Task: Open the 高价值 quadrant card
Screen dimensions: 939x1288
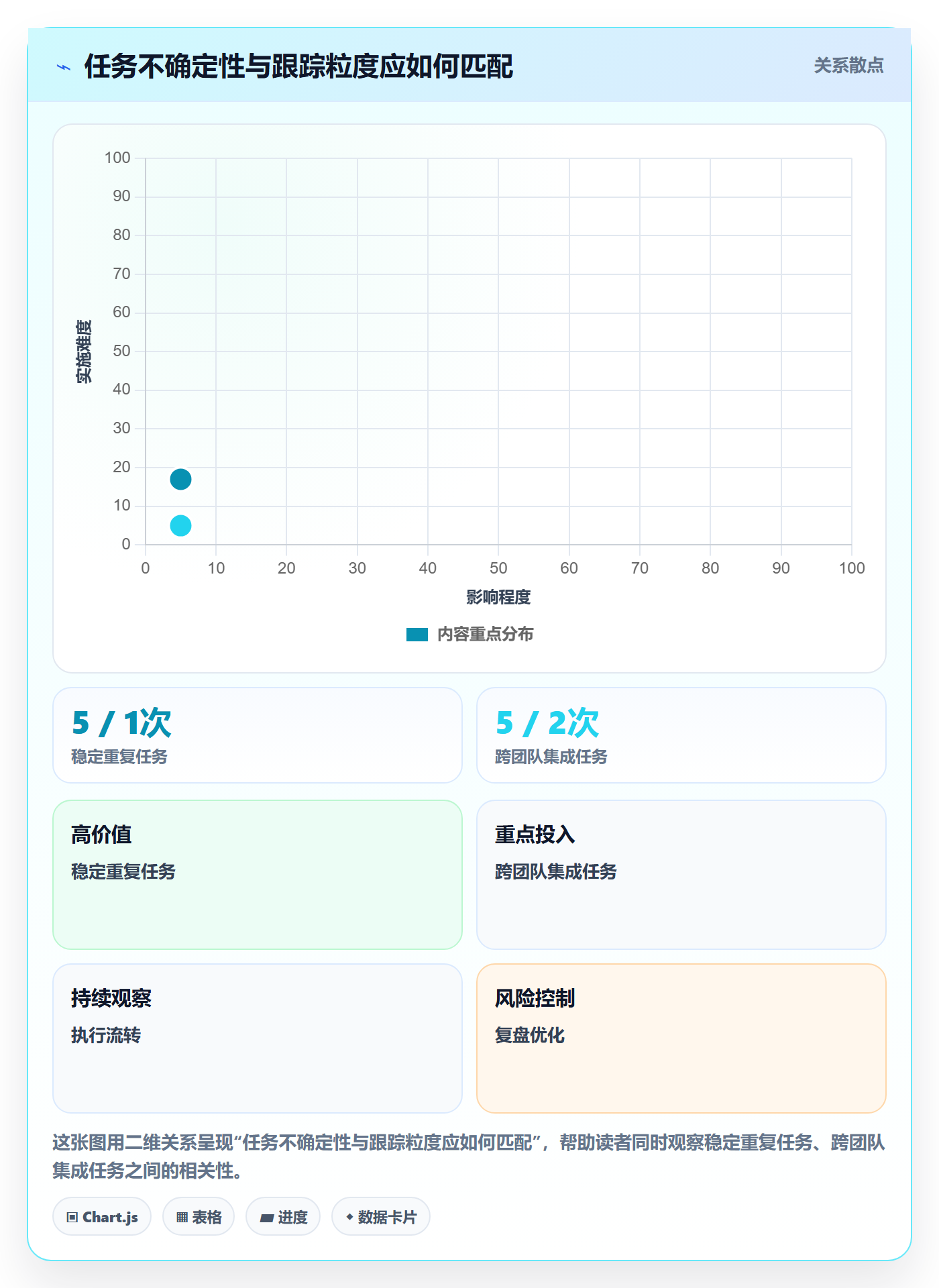Action: [258, 875]
